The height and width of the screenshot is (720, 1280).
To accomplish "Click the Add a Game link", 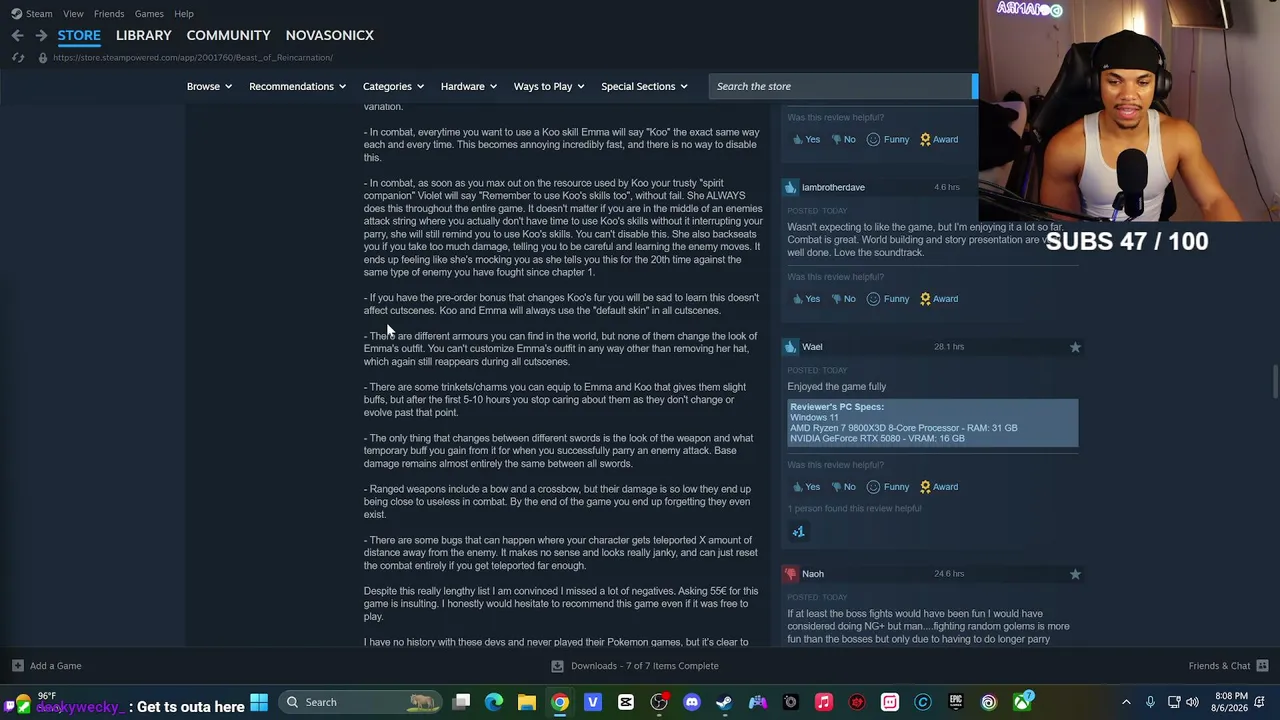I will click(56, 666).
